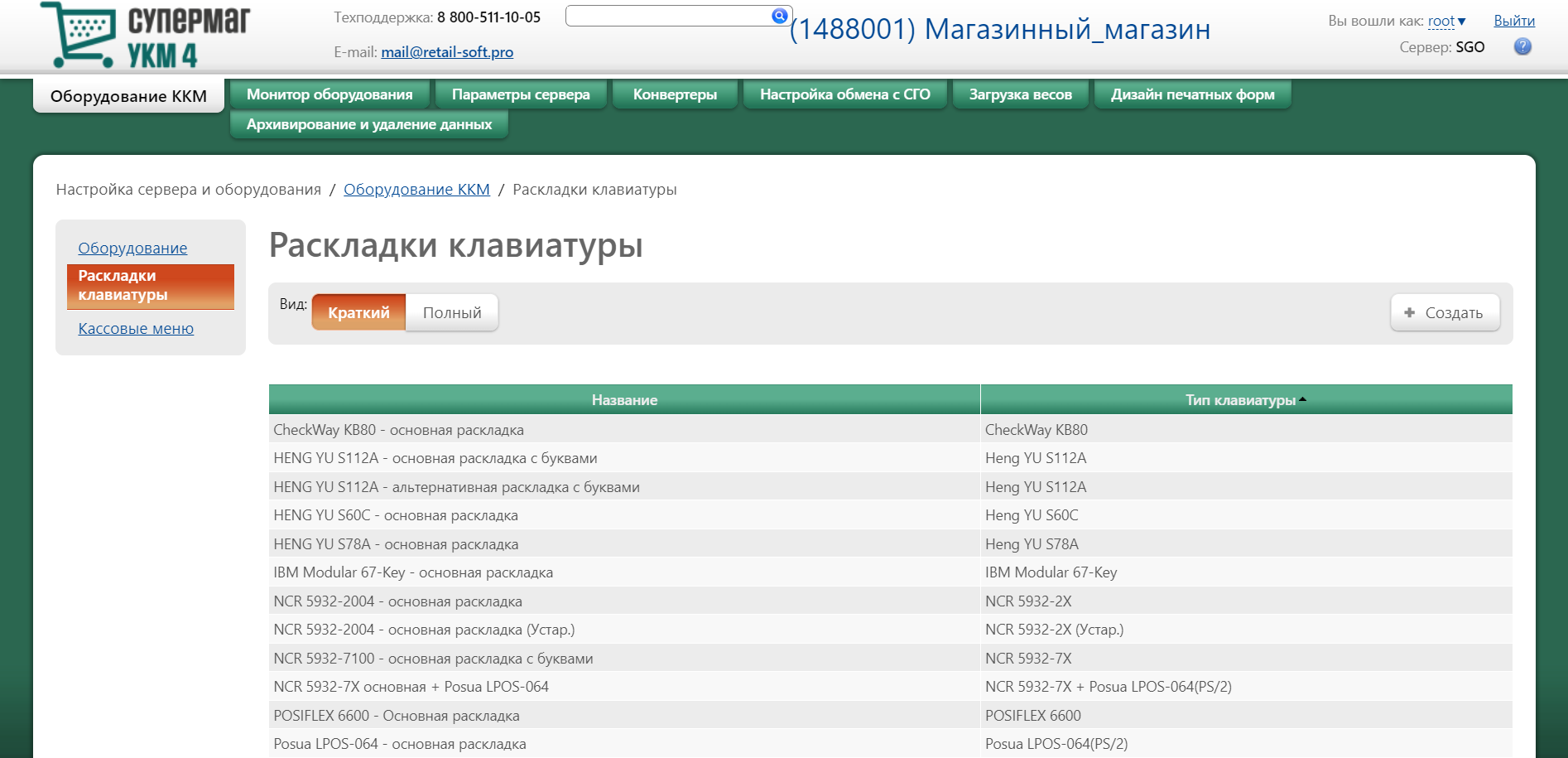This screenshot has width=1568, height=758.
Task: Click the blue search magnifier icon
Action: coord(779,16)
